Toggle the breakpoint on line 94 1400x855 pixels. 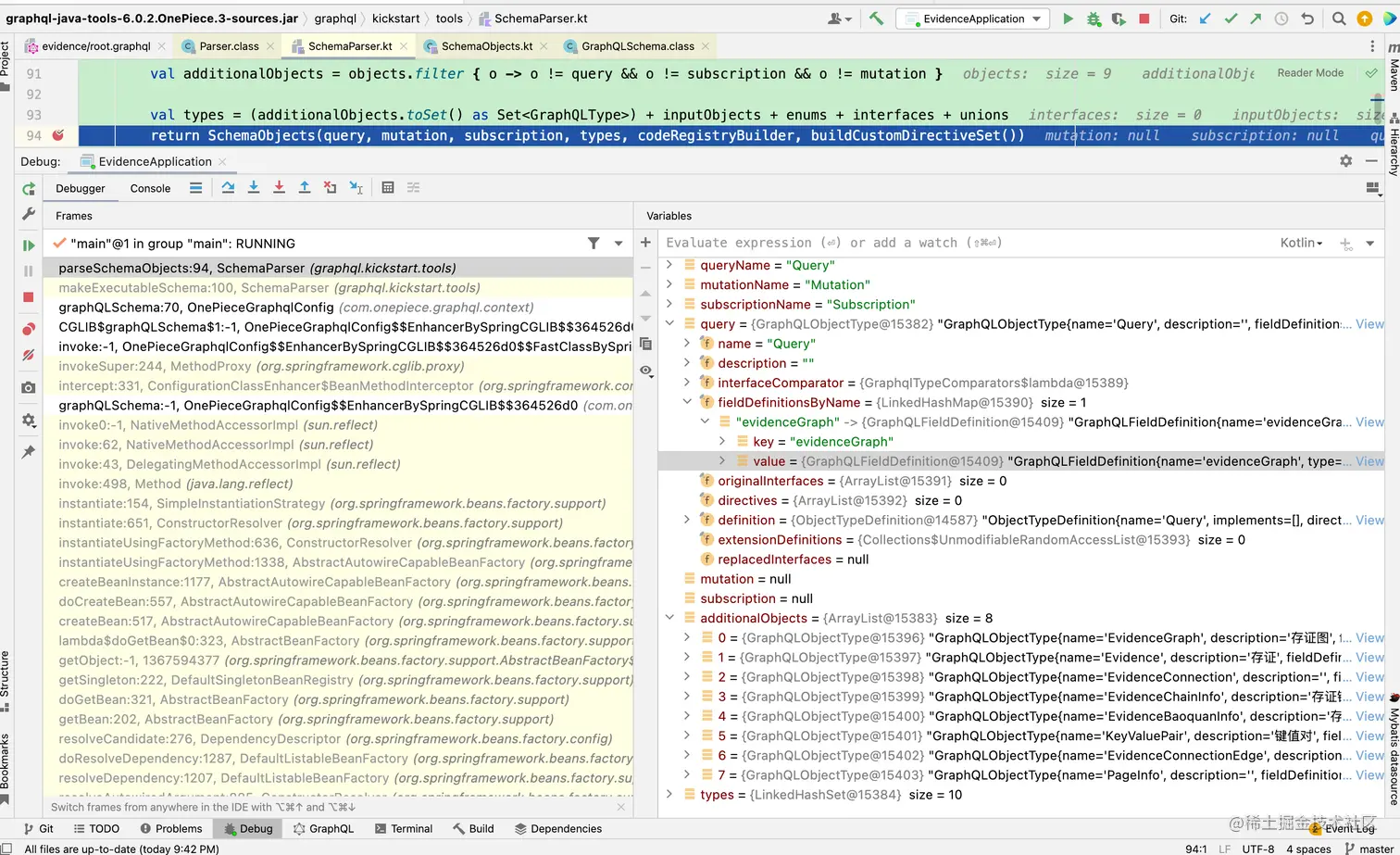58,135
